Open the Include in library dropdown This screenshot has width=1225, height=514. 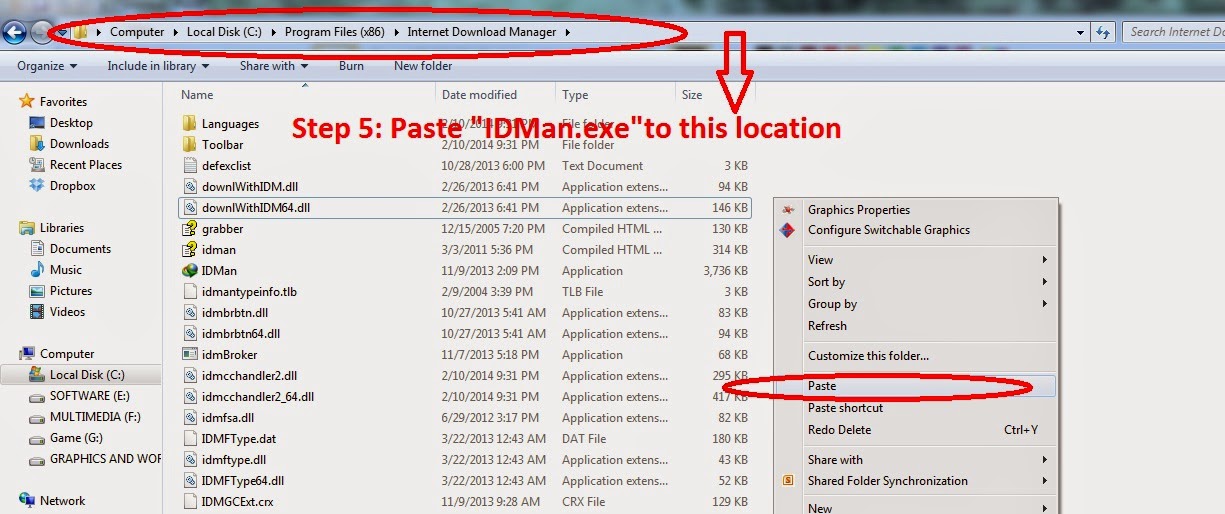[158, 66]
